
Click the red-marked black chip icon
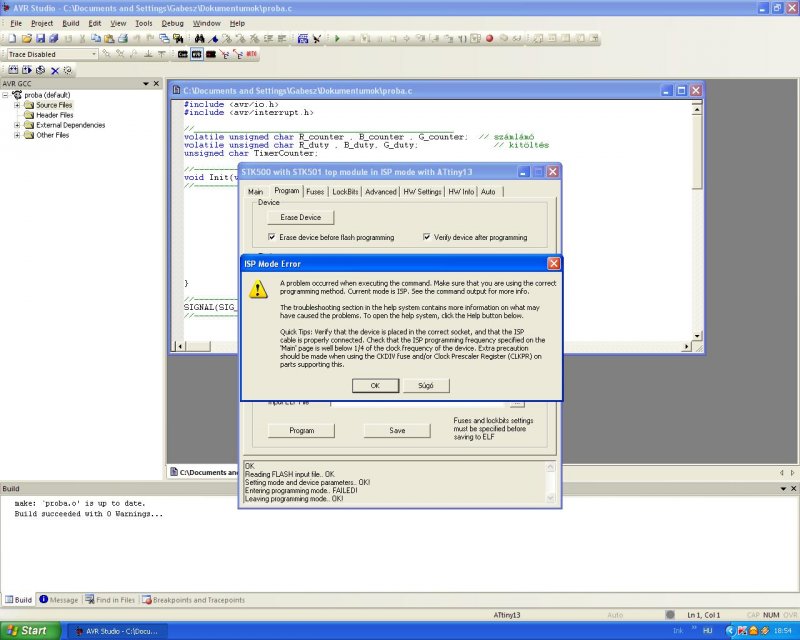[211, 54]
